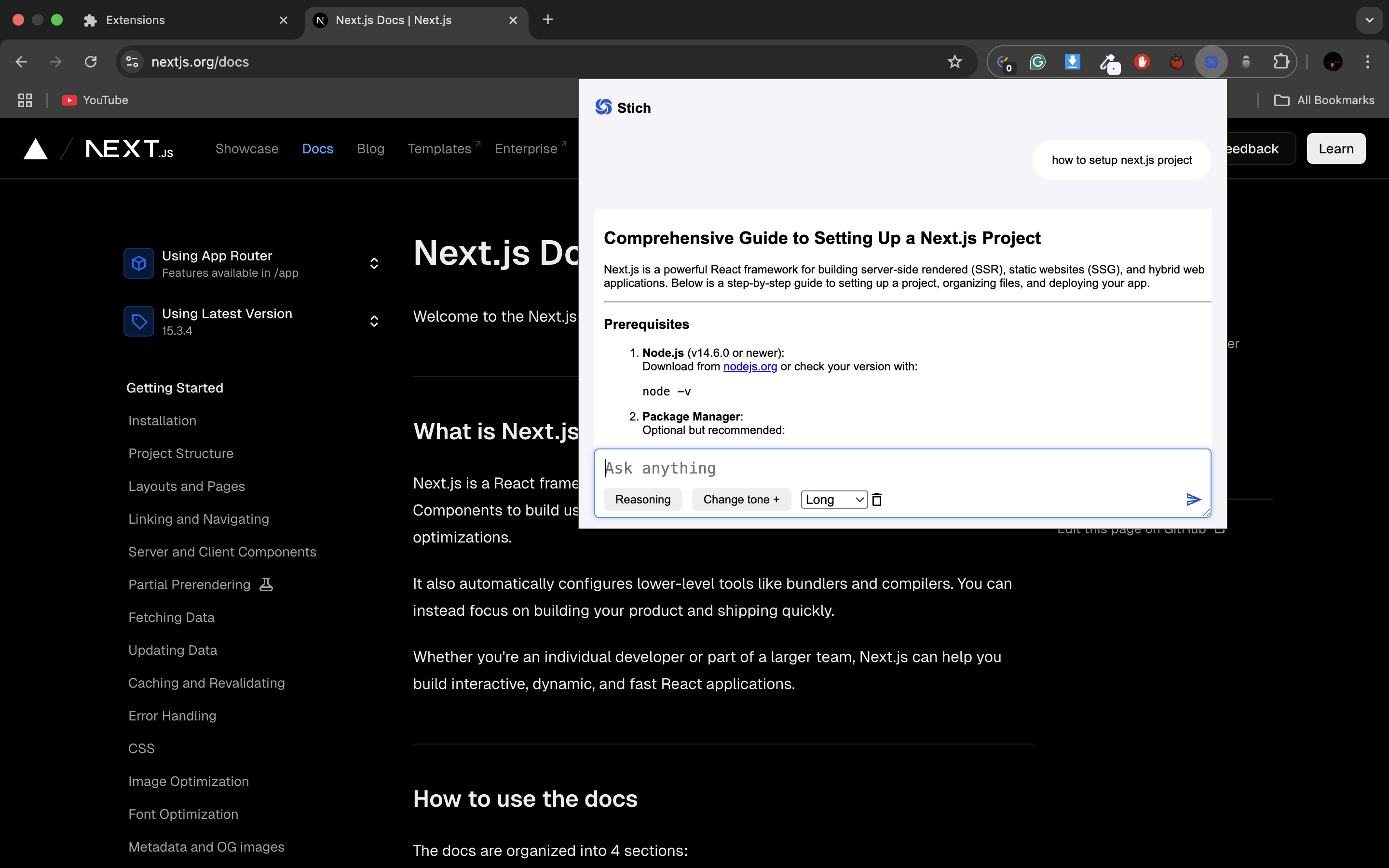The image size is (1389, 868).
Task: Open Server and Client Components page
Action: click(x=222, y=552)
